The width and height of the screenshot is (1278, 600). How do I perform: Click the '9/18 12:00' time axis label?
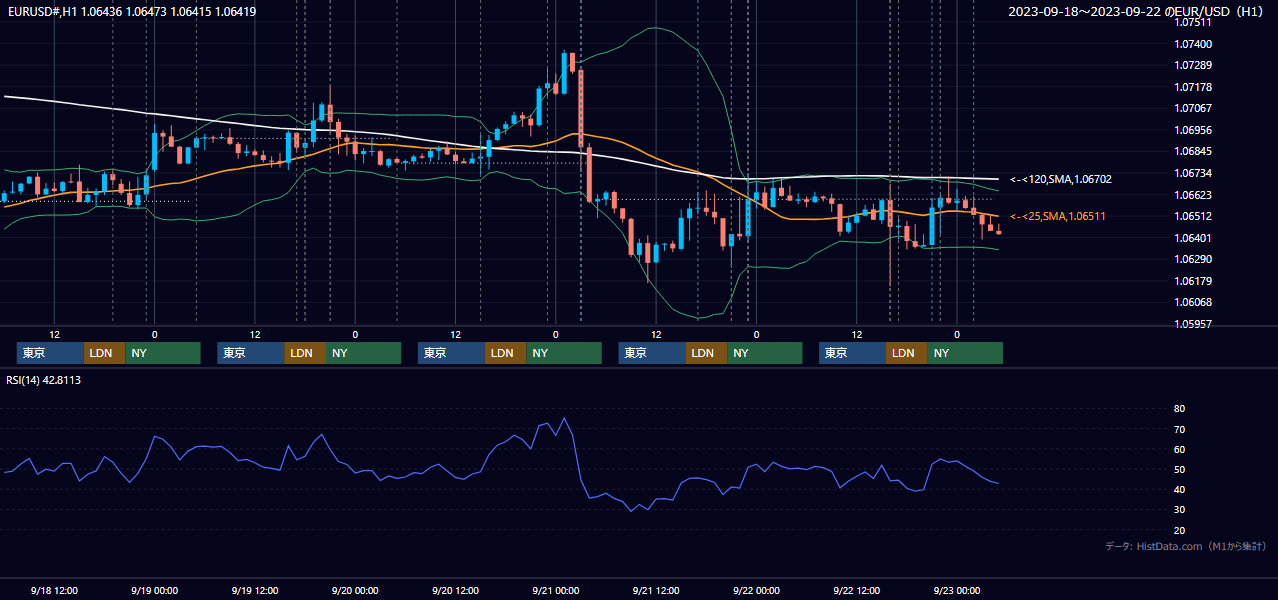[54, 590]
